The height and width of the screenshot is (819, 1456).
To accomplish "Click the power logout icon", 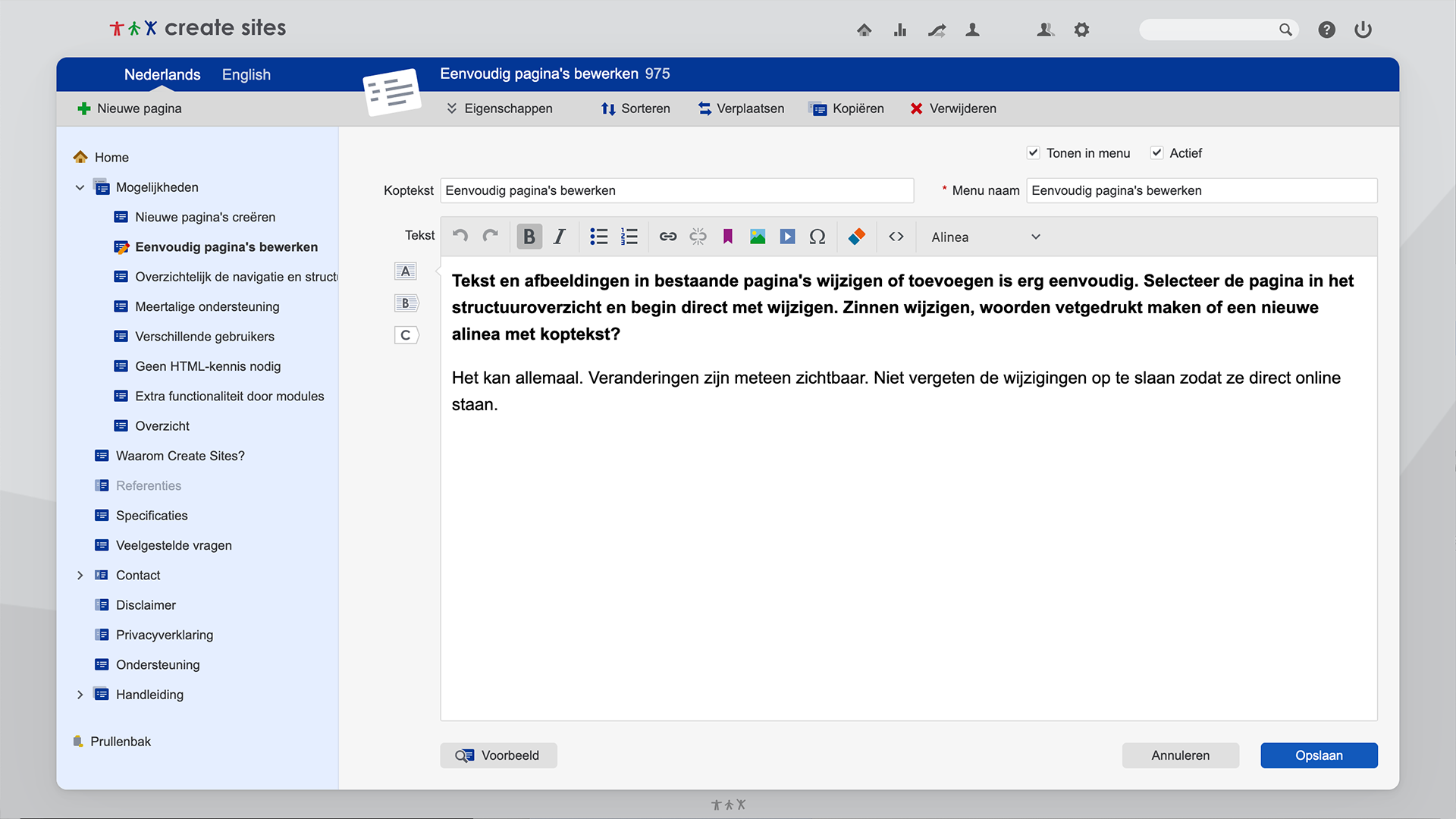I will click(1363, 30).
